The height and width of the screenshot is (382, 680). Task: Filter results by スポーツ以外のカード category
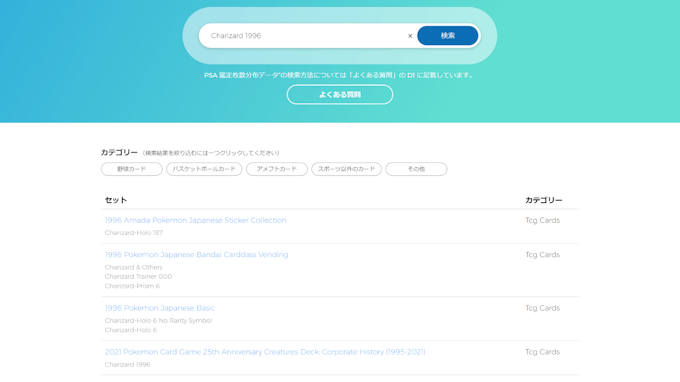click(347, 169)
